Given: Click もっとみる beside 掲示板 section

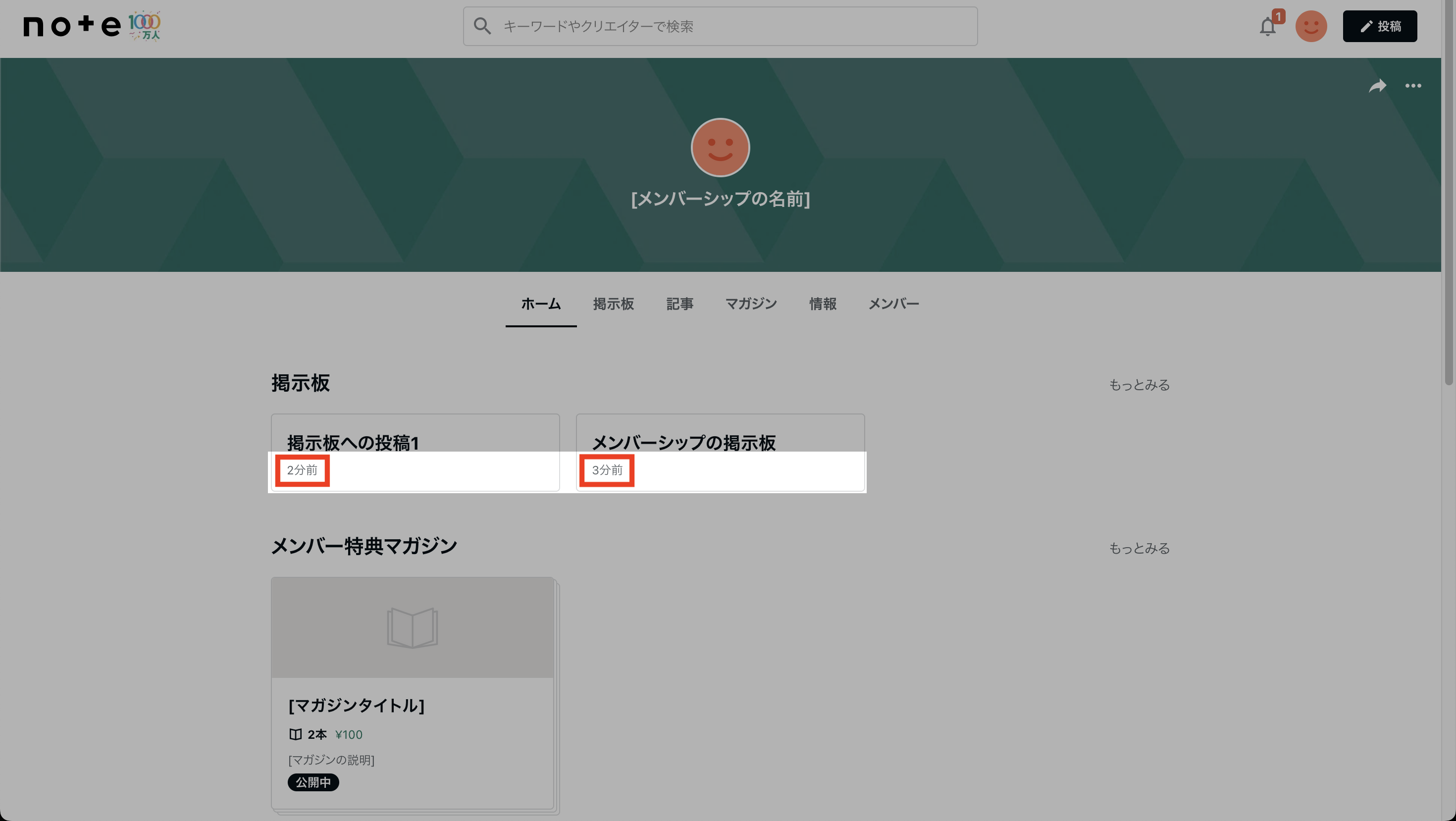Looking at the screenshot, I should 1139,385.
